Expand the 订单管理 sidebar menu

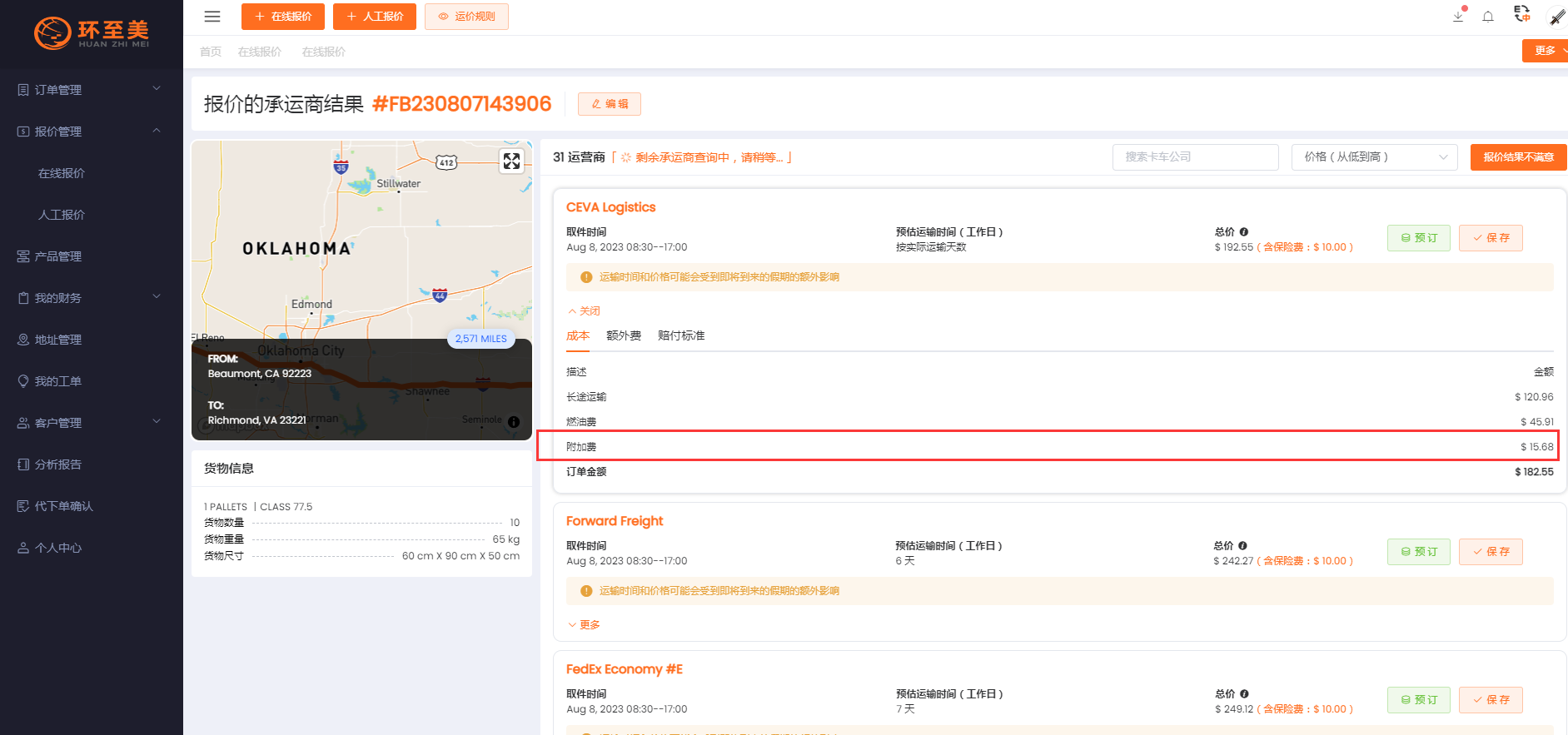pyautogui.click(x=91, y=90)
